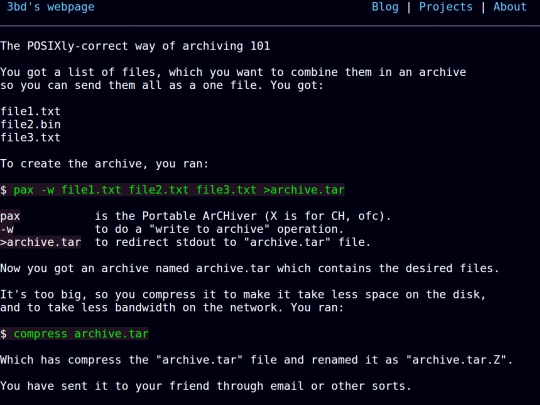Click the 'write to archive' operation description

tap(219, 229)
